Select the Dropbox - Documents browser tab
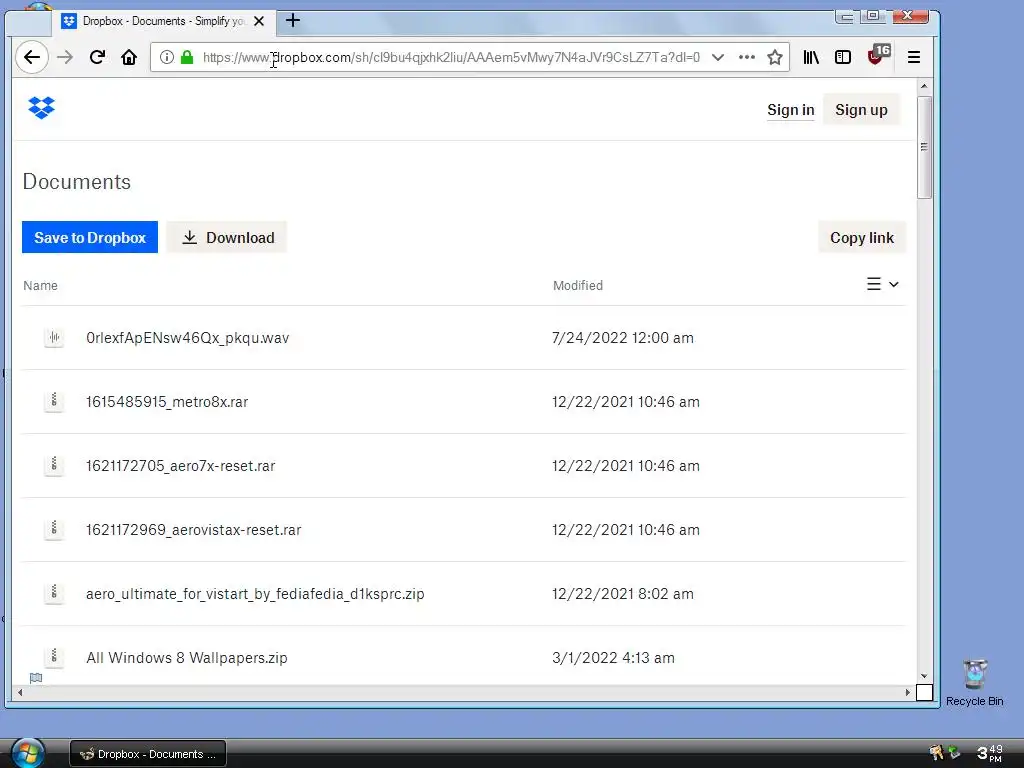 coord(163,21)
